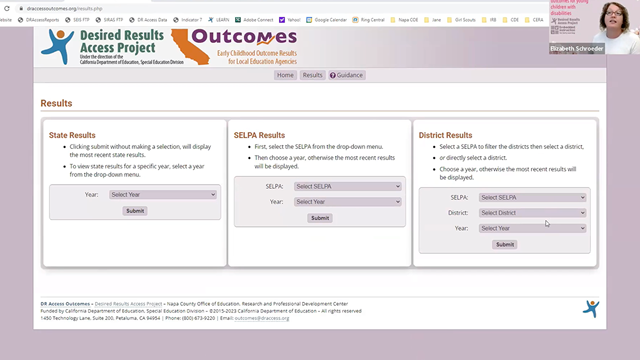Expand the SELPA Results Select Year dropdown
The width and height of the screenshot is (640, 360).
pos(348,202)
